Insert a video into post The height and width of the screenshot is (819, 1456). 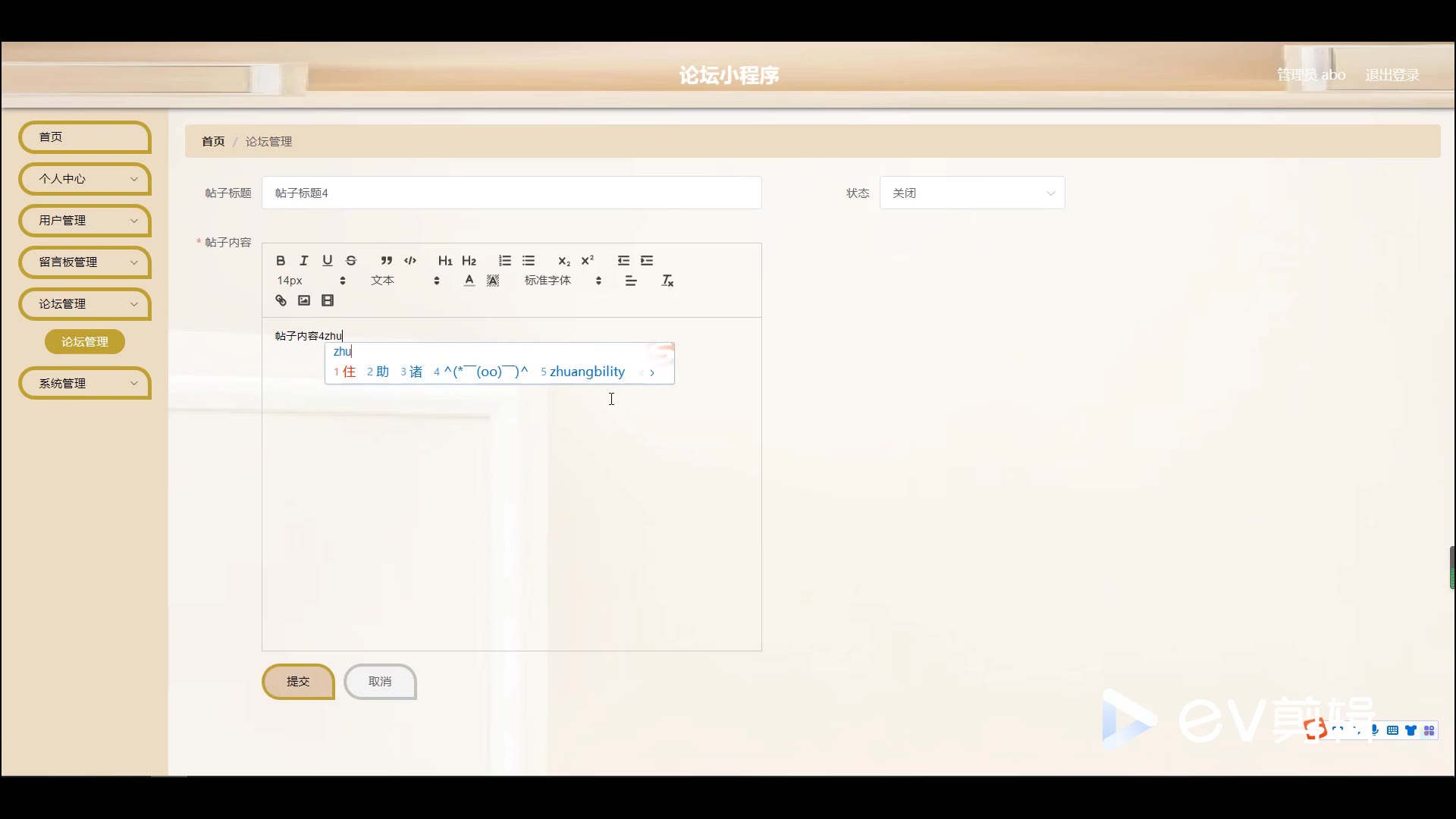tap(328, 300)
